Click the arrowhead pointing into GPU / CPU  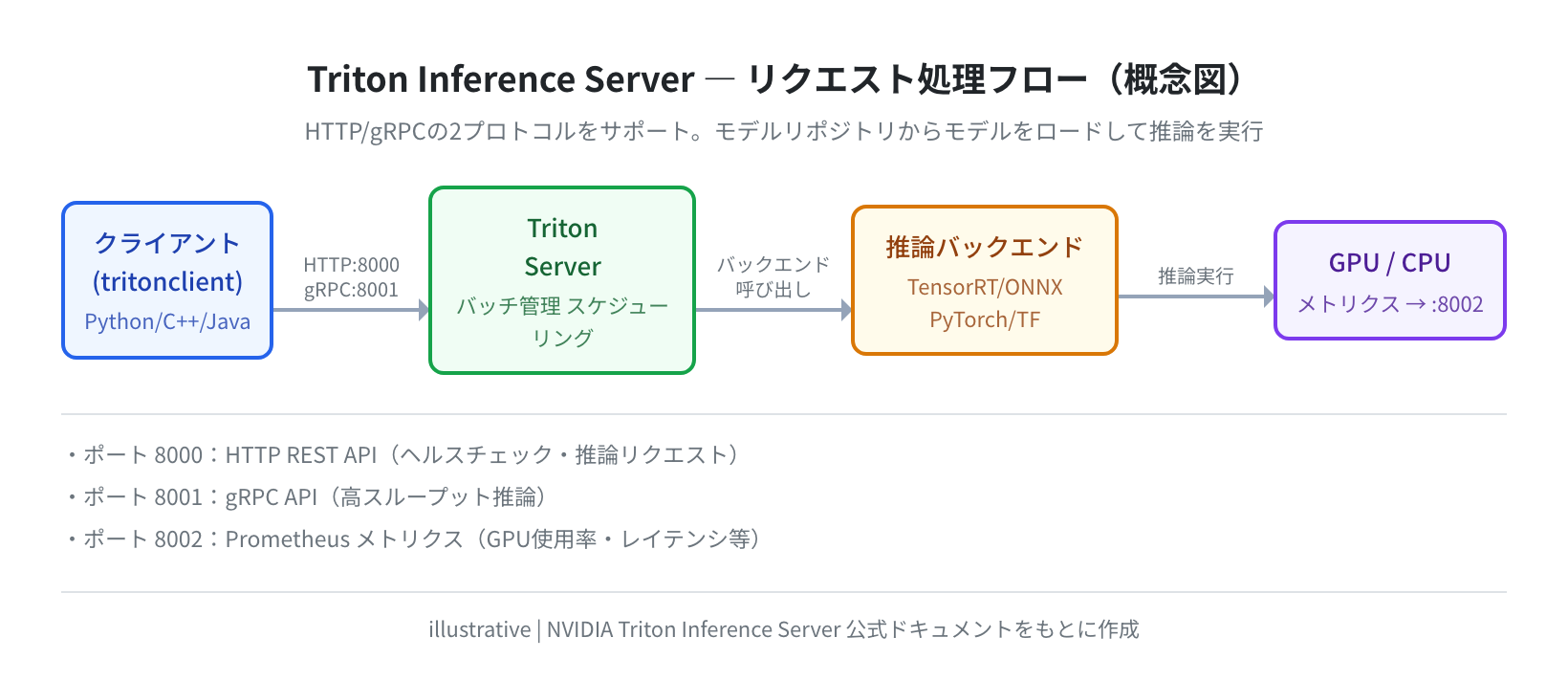(x=1269, y=297)
